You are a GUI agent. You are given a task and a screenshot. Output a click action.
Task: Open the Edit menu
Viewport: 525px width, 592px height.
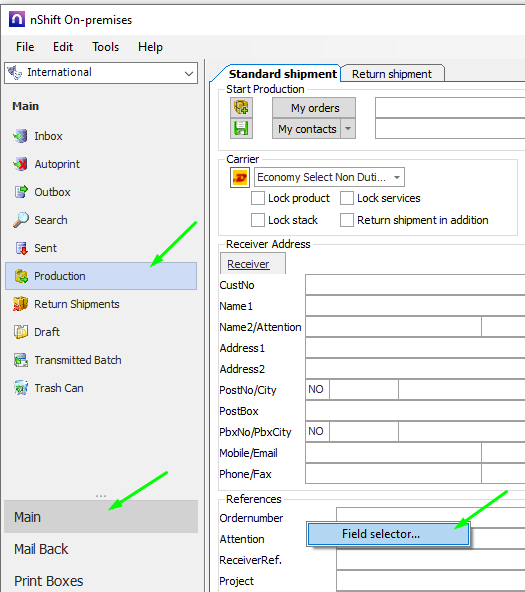click(63, 47)
